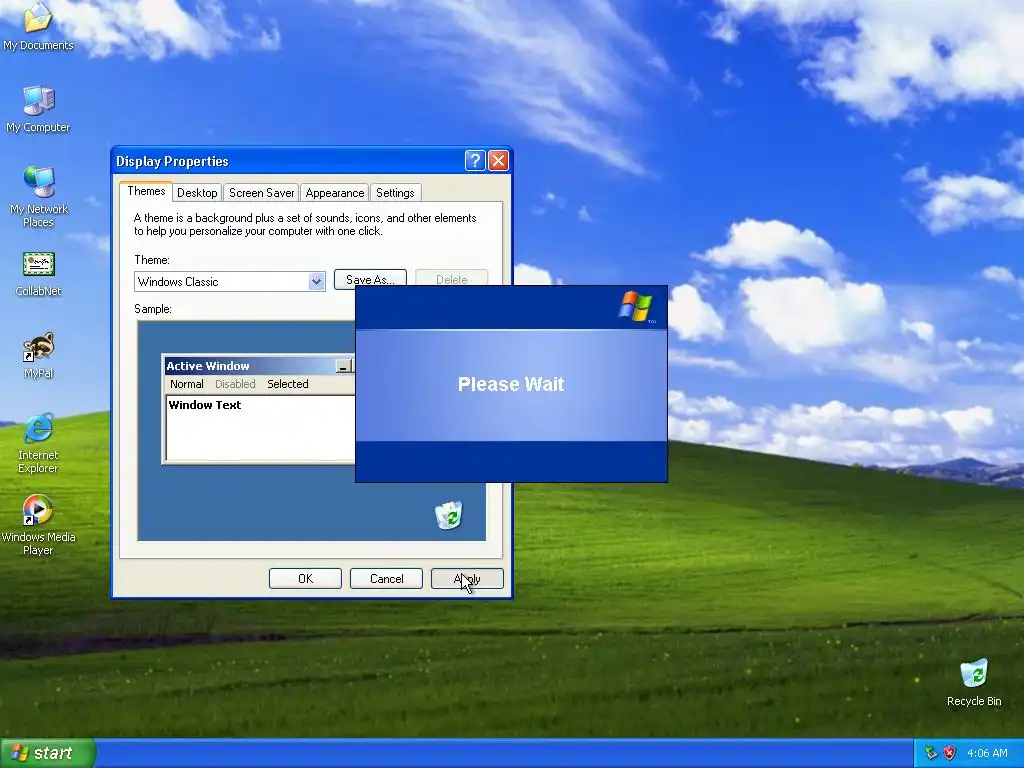This screenshot has height=768, width=1024.
Task: Switch to the Desktop tab
Action: click(x=197, y=193)
